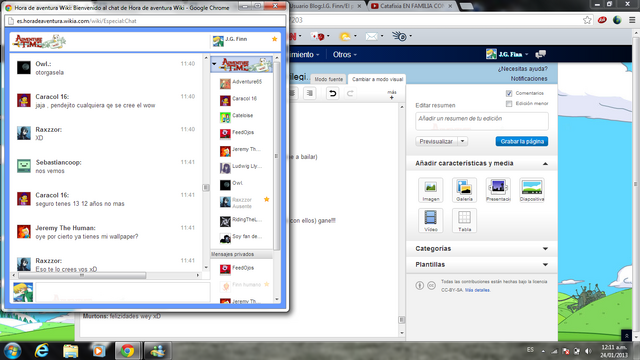Bookmark this page with the star icon
Image resolution: width=640 pixels, height=360 pixels.
[587, 20]
